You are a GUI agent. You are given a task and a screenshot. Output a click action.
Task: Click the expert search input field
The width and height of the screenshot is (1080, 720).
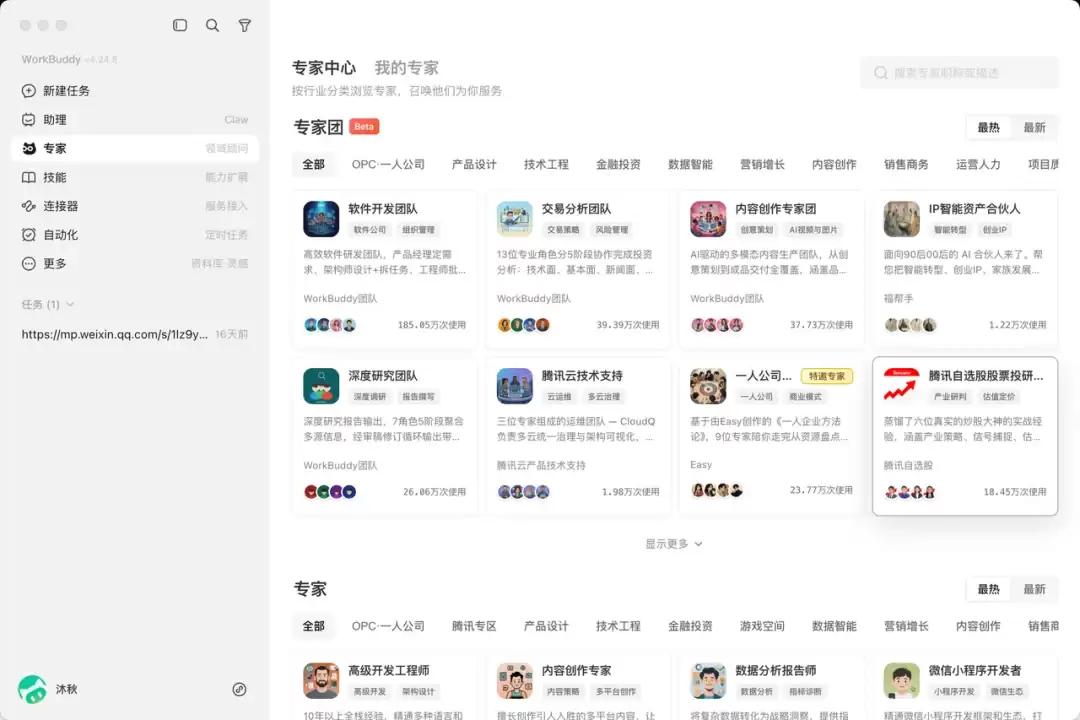(x=959, y=72)
